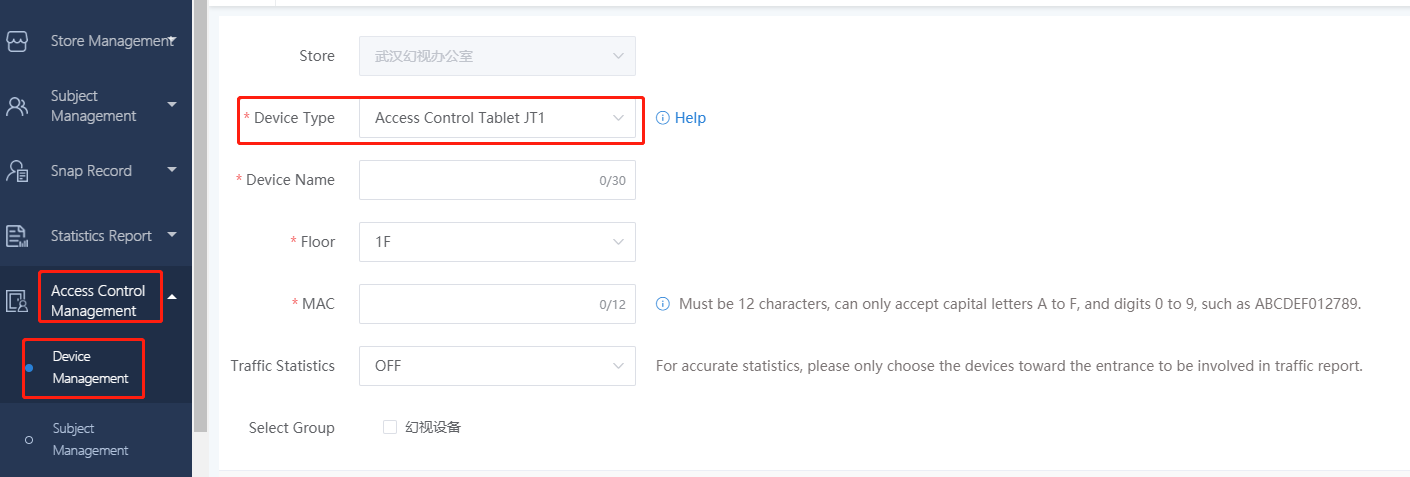The width and height of the screenshot is (1410, 477).
Task: Check the 幻视设备 group checkbox
Action: 390,428
